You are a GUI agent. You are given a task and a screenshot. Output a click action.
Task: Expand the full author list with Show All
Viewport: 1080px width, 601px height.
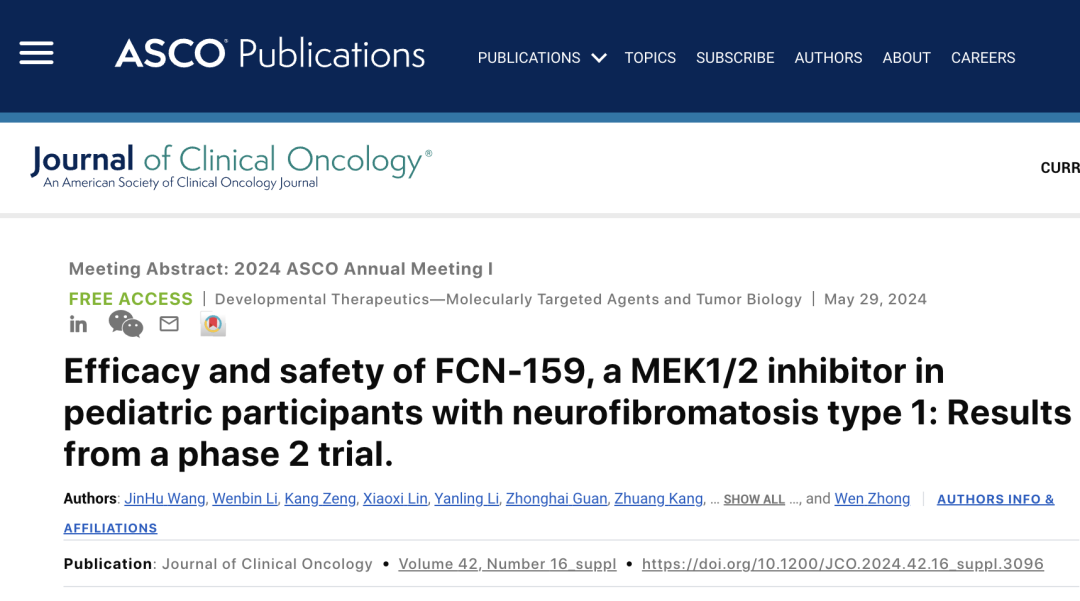754,500
